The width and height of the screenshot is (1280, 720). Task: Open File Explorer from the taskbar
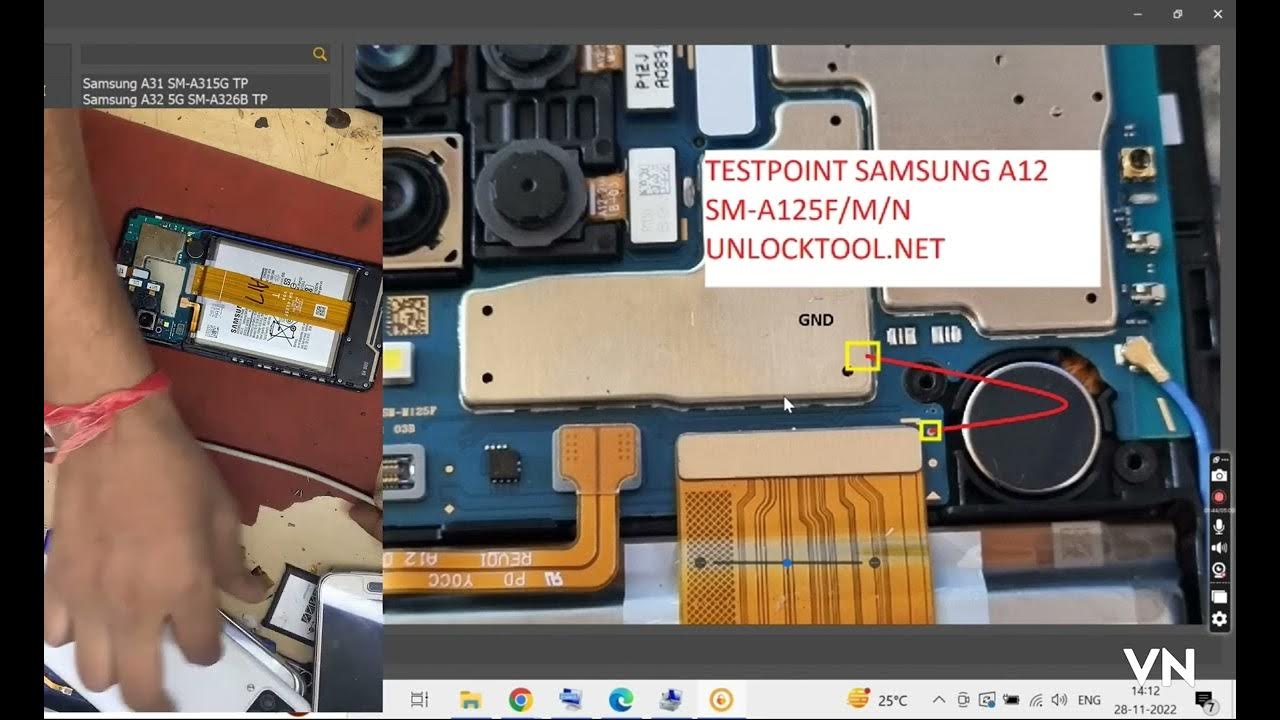click(x=470, y=700)
